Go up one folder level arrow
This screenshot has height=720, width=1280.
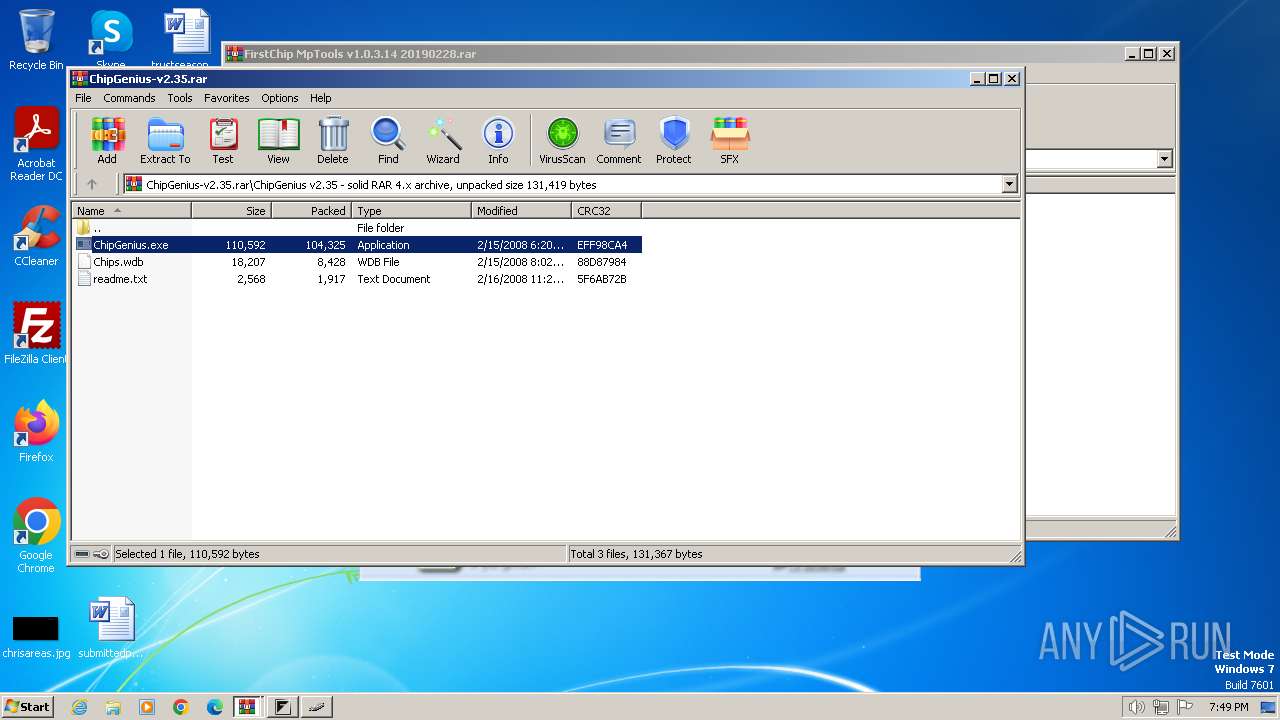[x=92, y=184]
